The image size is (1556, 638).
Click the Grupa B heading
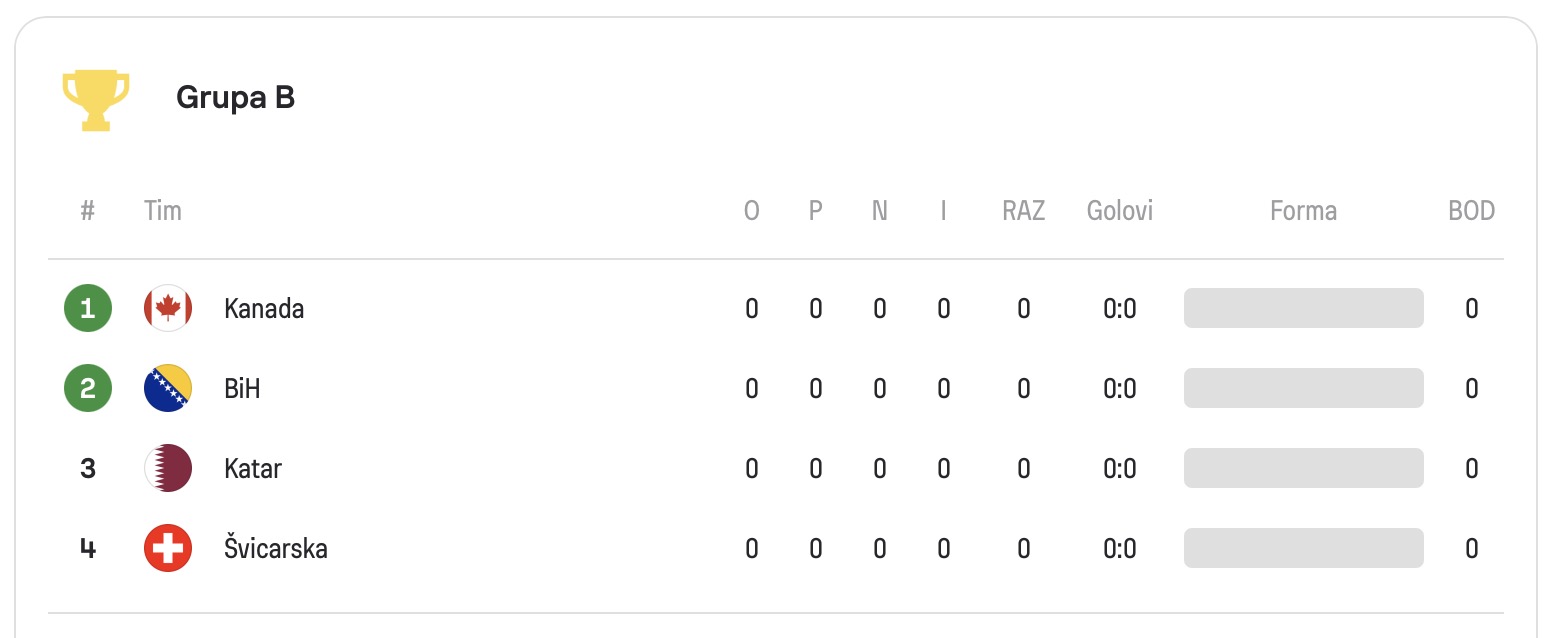click(x=235, y=97)
